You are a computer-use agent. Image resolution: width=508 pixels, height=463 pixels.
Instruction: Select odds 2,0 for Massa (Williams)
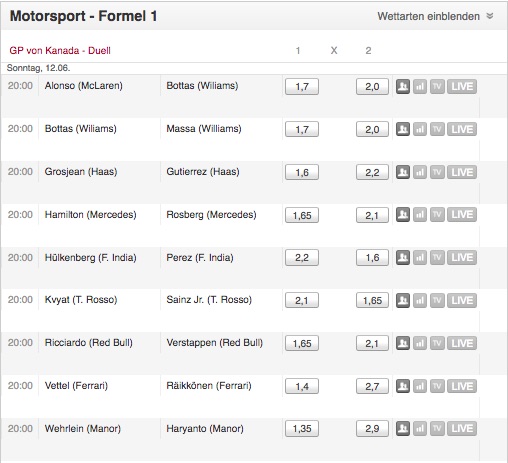click(372, 129)
